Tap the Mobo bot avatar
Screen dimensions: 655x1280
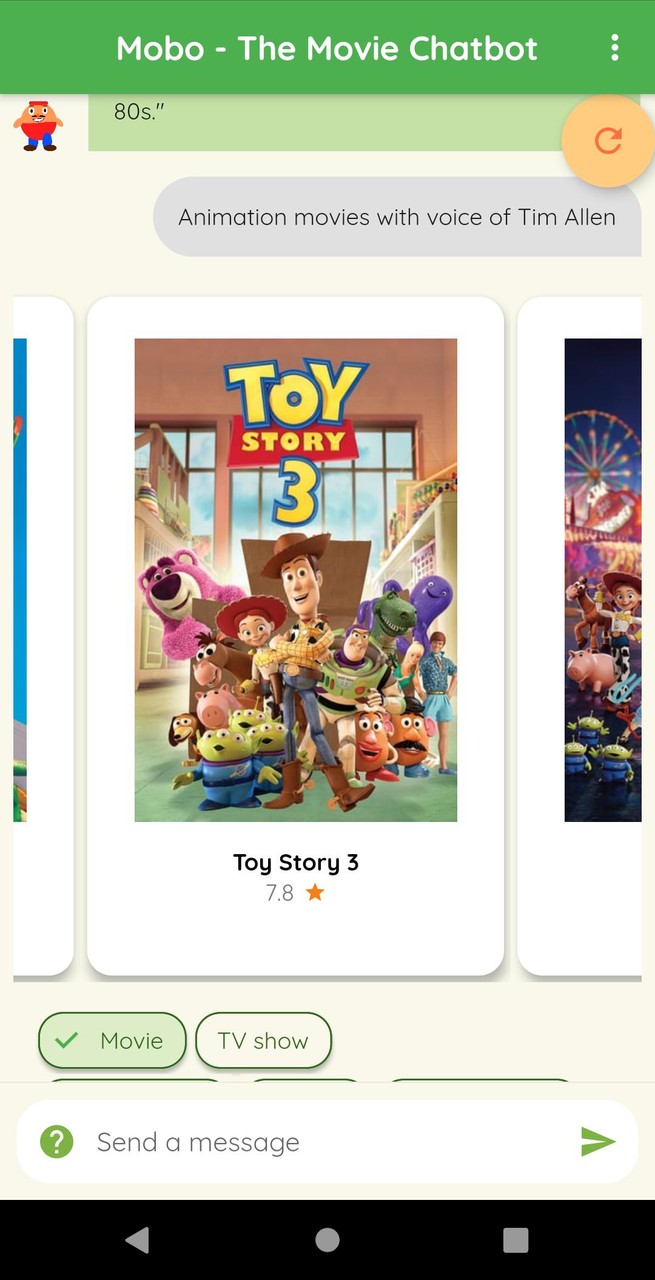[x=38, y=125]
